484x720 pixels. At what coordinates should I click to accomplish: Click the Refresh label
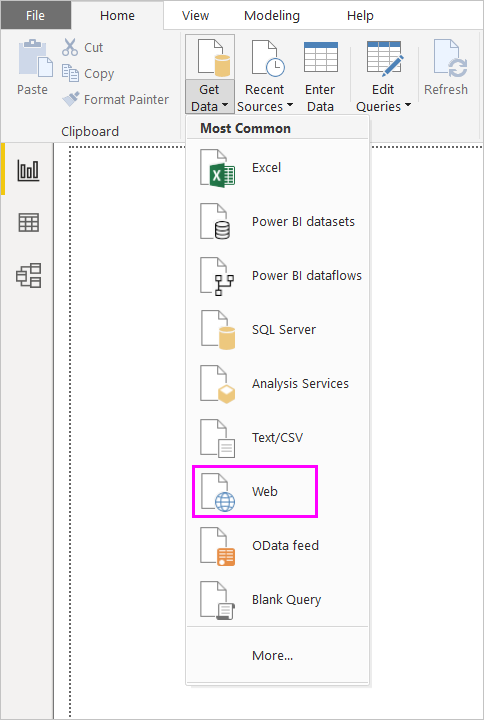click(x=446, y=89)
